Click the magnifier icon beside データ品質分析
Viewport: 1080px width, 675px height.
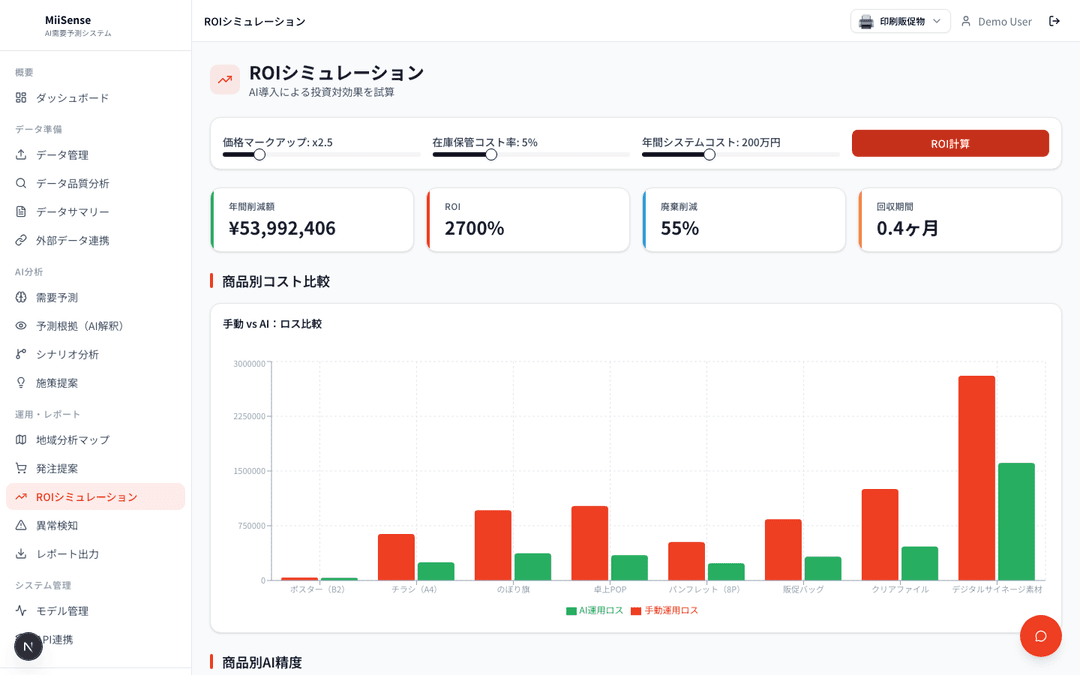21,183
